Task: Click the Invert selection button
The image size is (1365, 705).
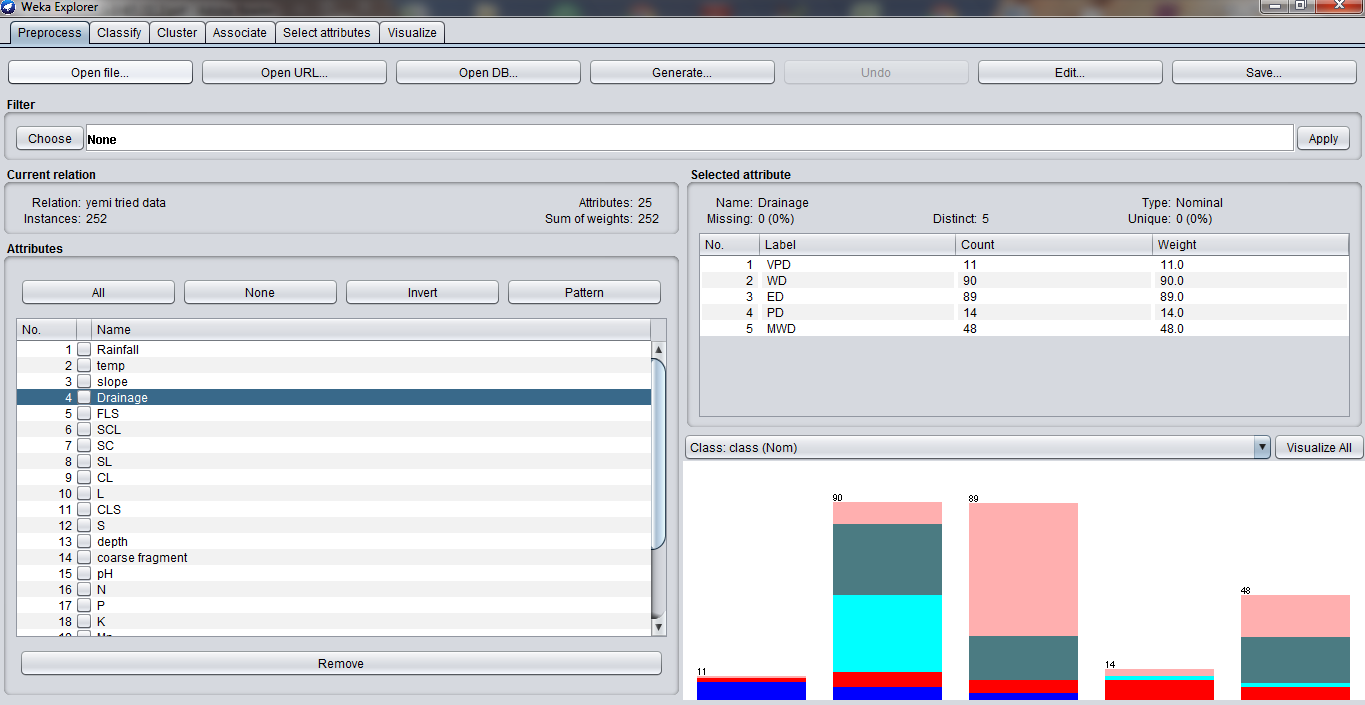Action: coord(422,293)
